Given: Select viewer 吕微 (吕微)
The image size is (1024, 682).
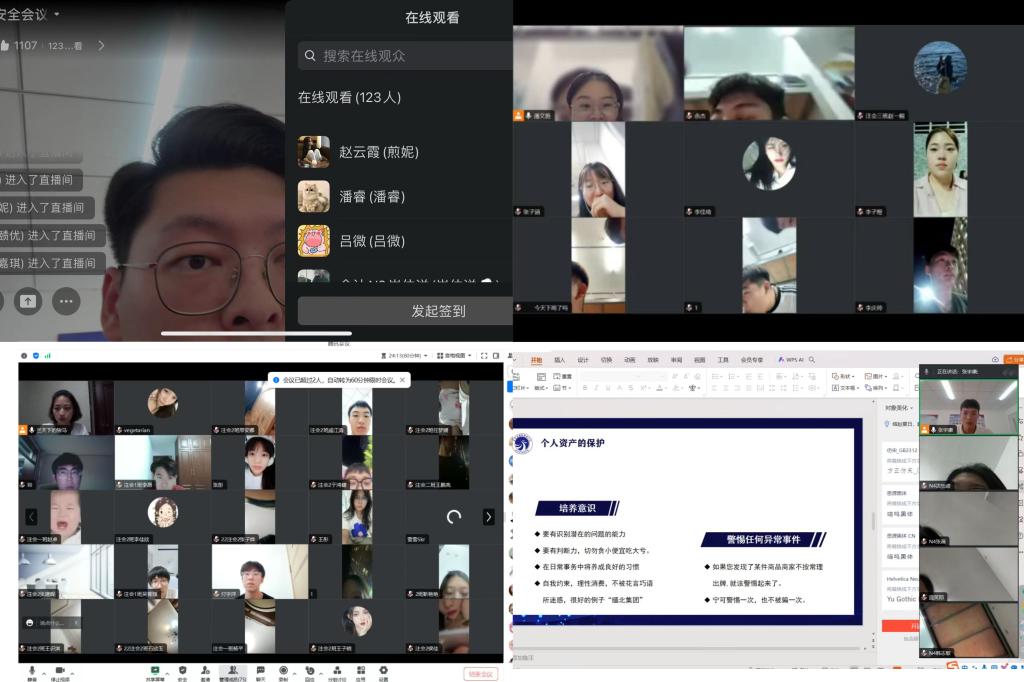Looking at the screenshot, I should click(x=405, y=241).
